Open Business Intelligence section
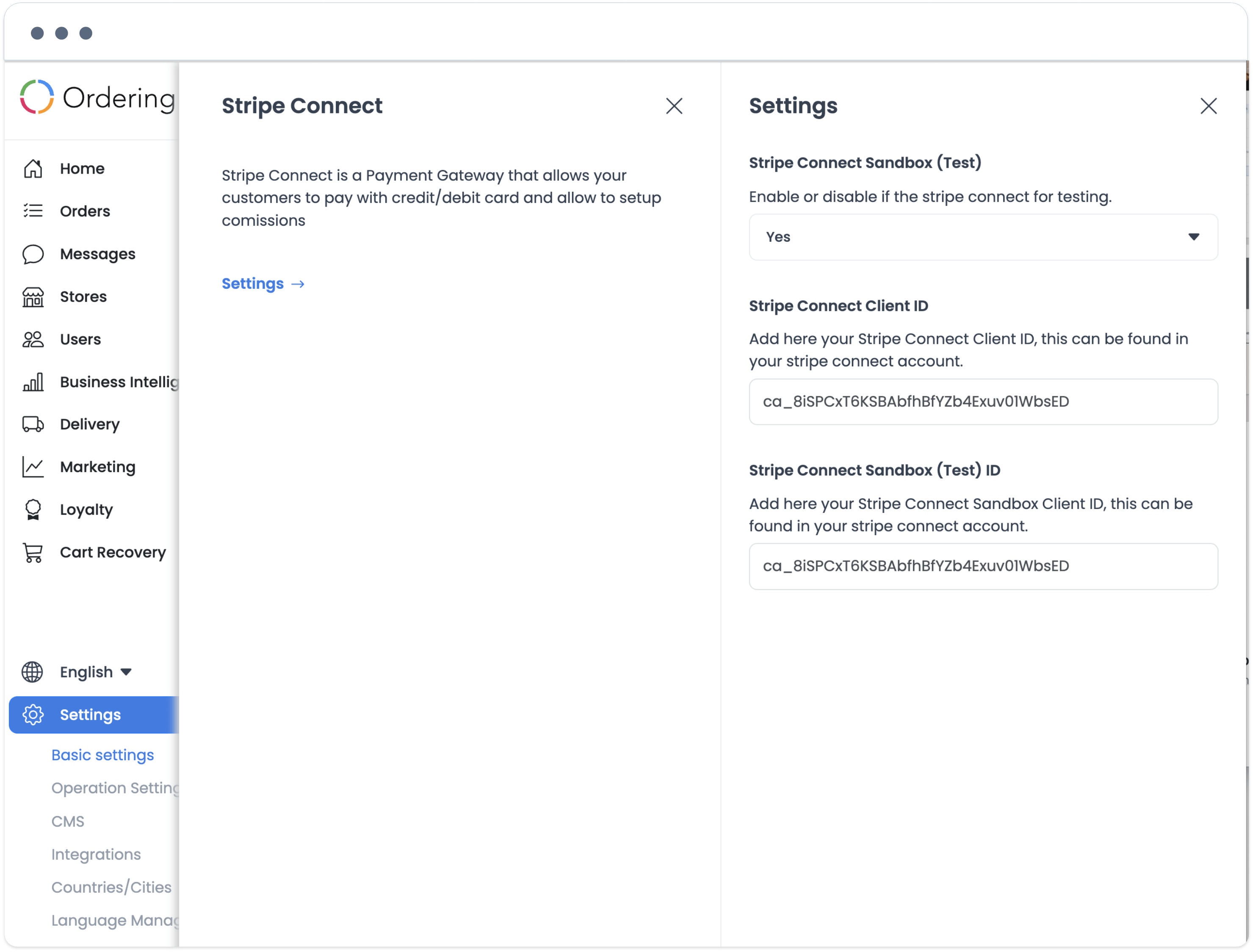This screenshot has height=952, width=1253. [x=119, y=382]
